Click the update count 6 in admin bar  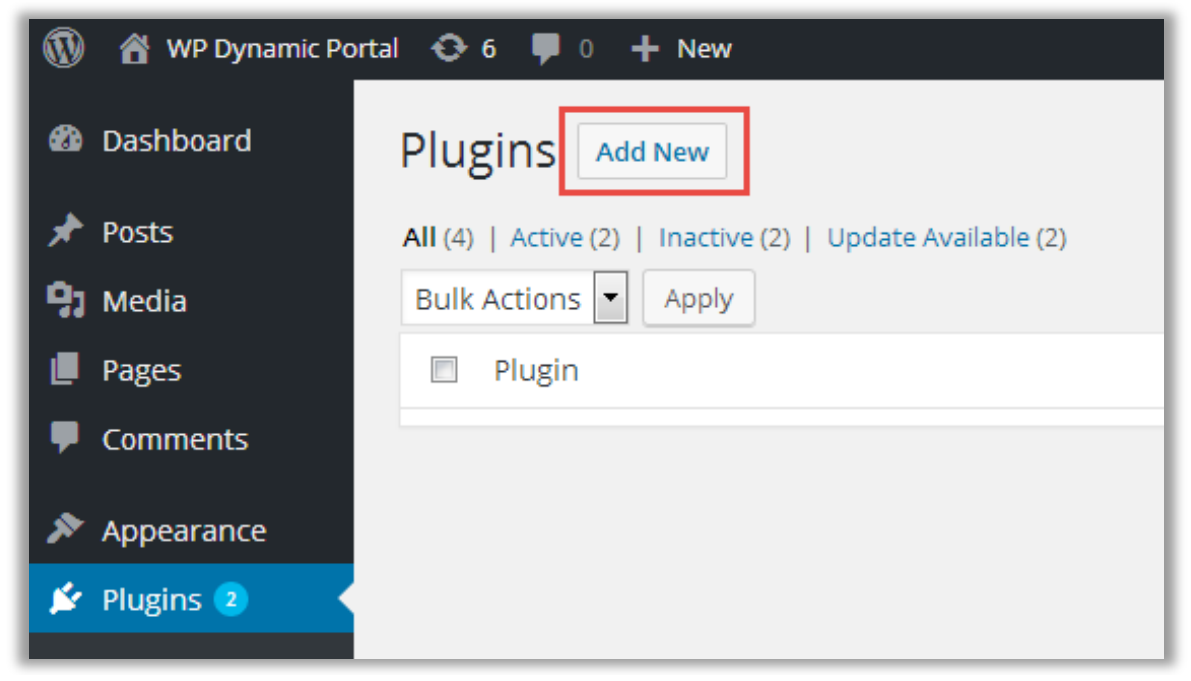coord(488,49)
